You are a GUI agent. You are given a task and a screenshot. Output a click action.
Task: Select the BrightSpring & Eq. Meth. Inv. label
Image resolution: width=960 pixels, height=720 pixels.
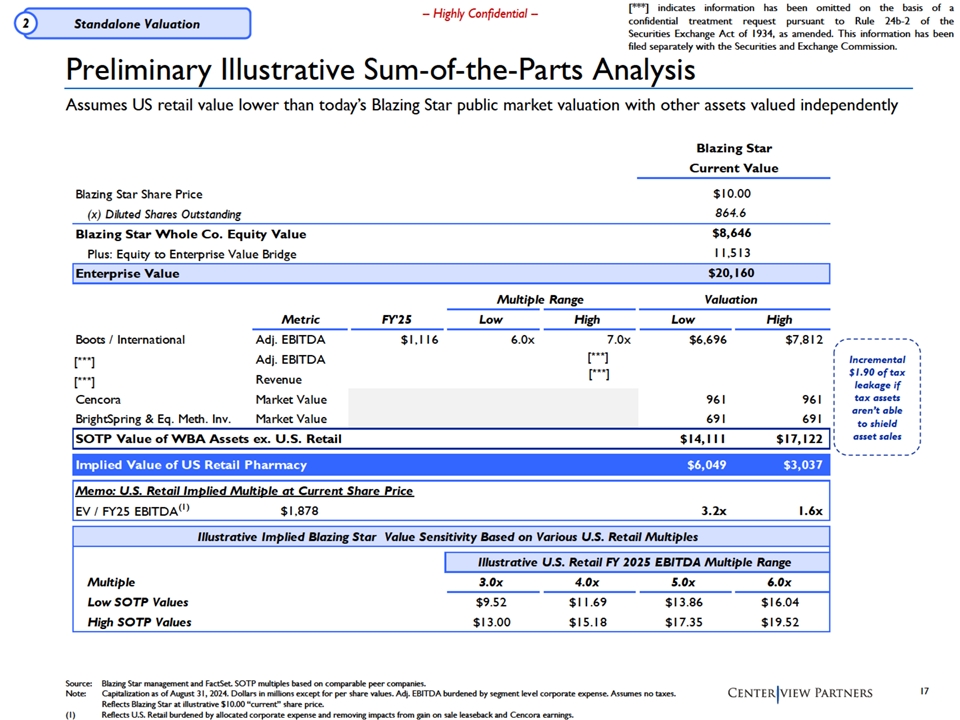point(153,419)
